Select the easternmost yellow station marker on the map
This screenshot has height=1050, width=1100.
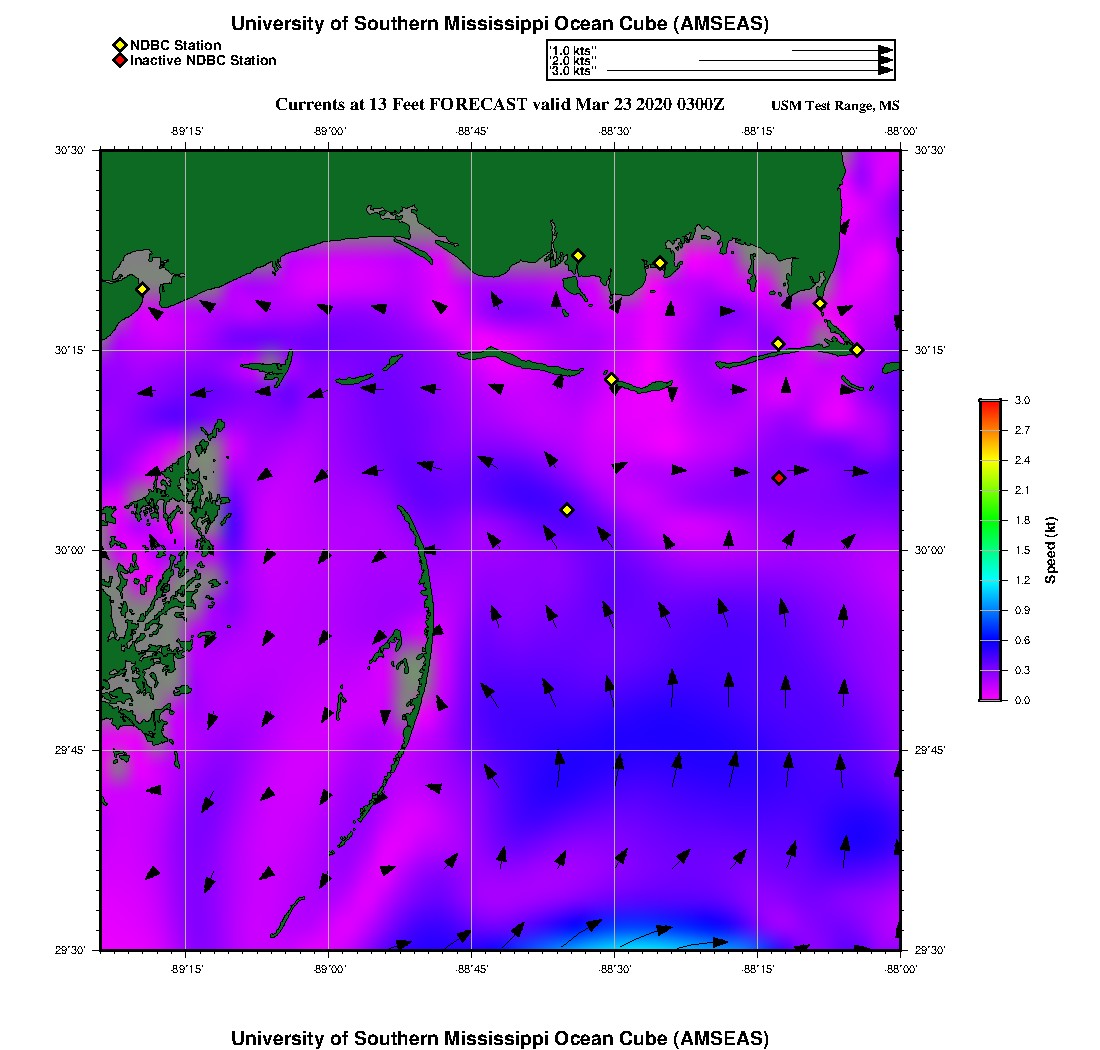tap(857, 349)
